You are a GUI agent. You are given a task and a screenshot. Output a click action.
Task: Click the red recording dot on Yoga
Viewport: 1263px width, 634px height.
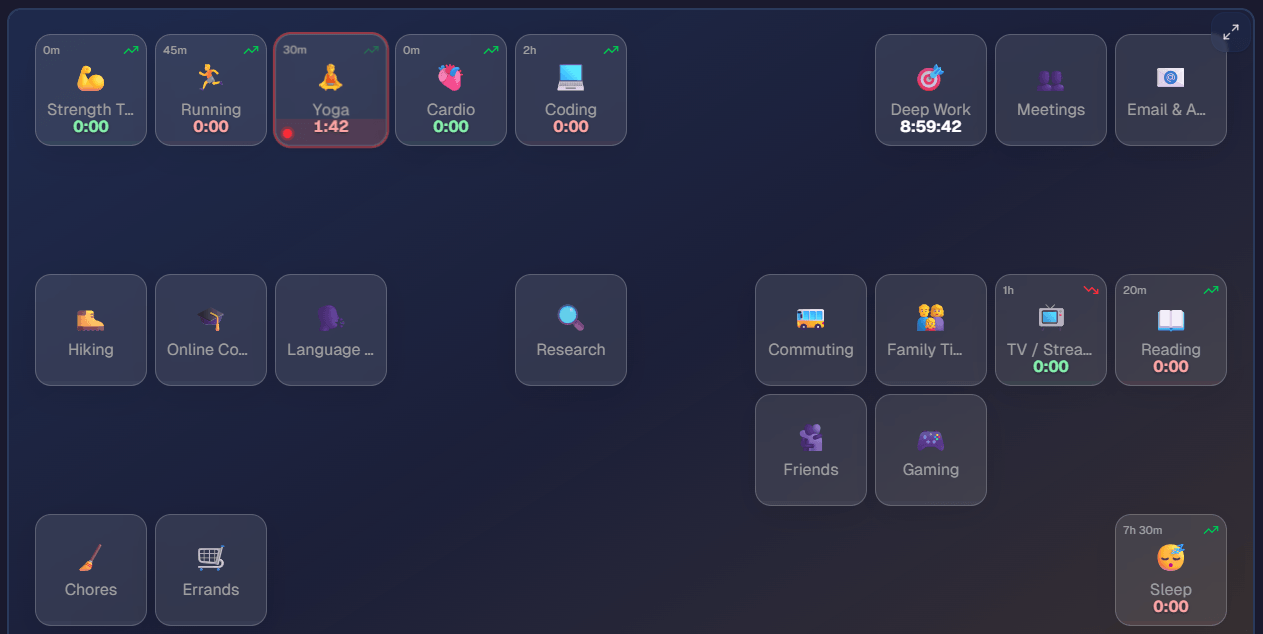point(287,133)
